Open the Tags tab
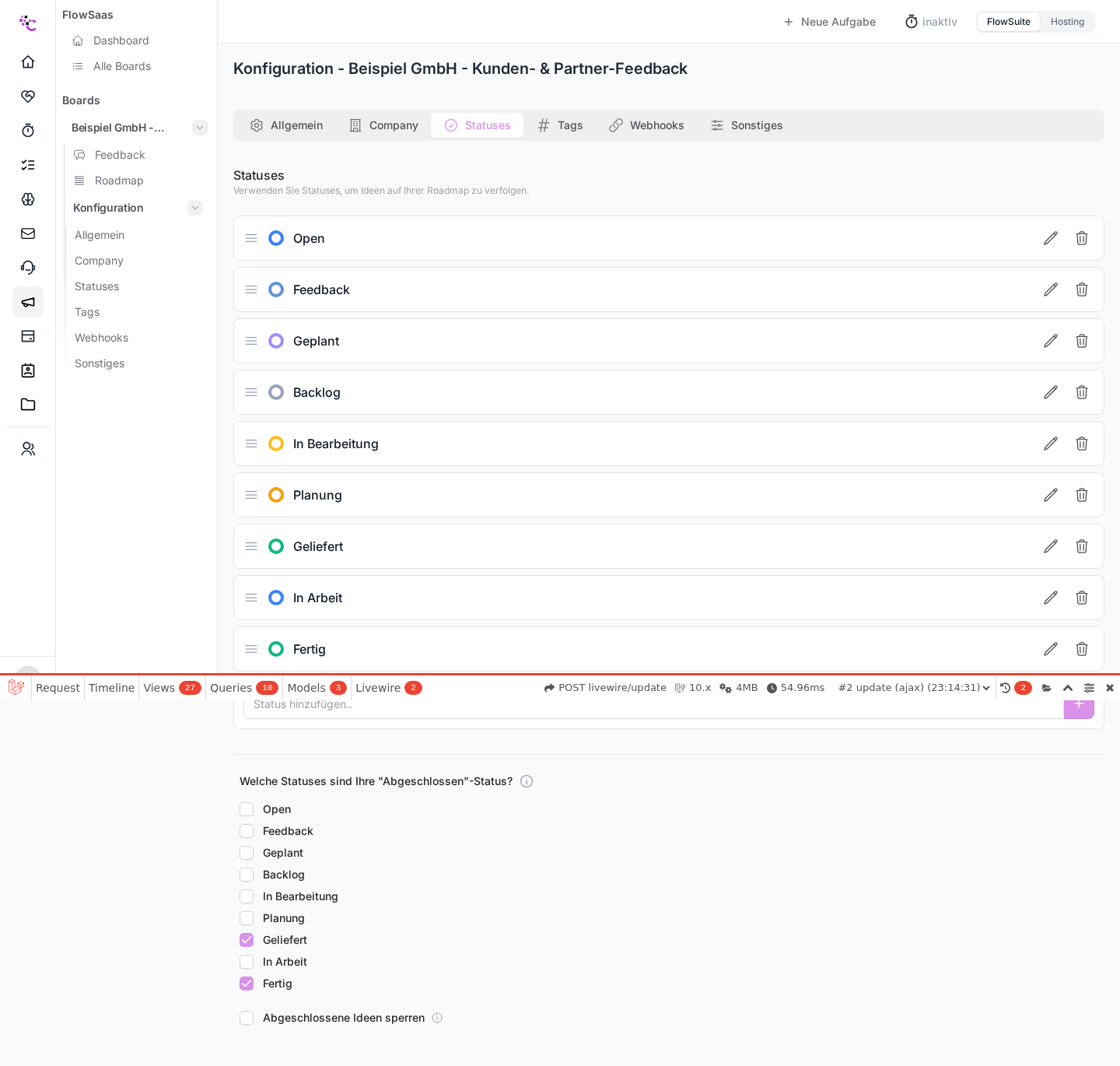1120x1066 pixels. tap(560, 125)
